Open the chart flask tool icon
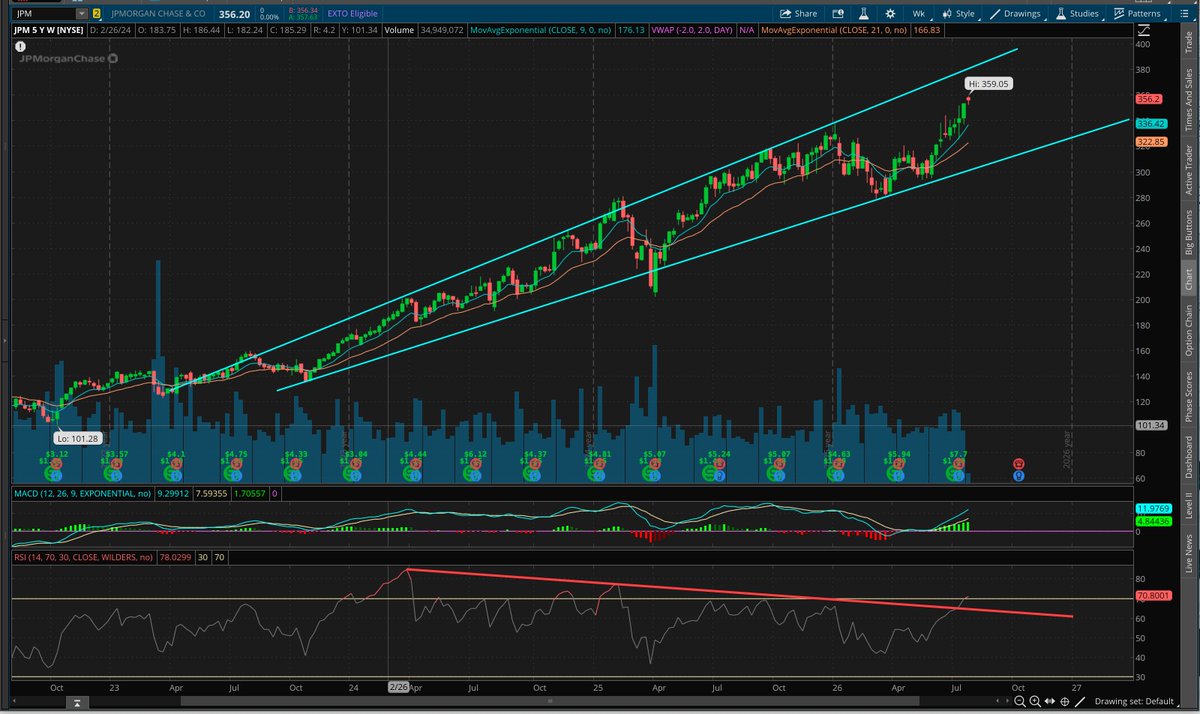This screenshot has height=714, width=1200. pos(864,14)
